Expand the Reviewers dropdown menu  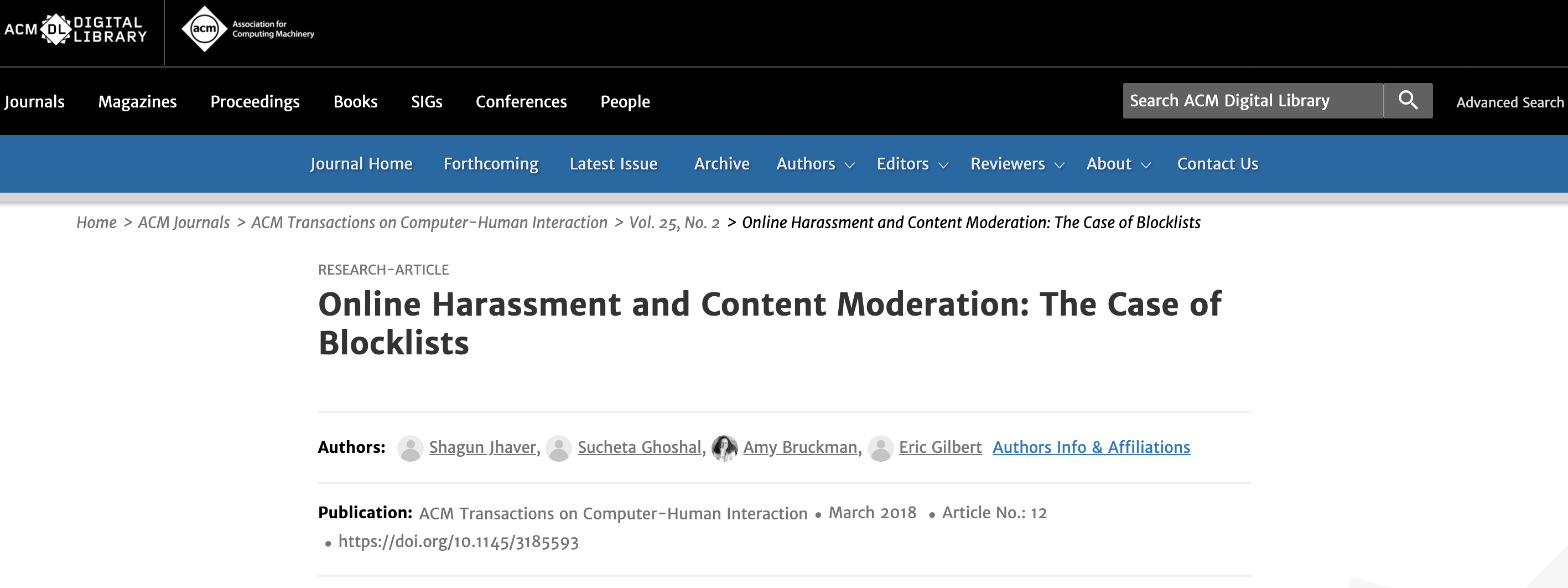click(1017, 163)
